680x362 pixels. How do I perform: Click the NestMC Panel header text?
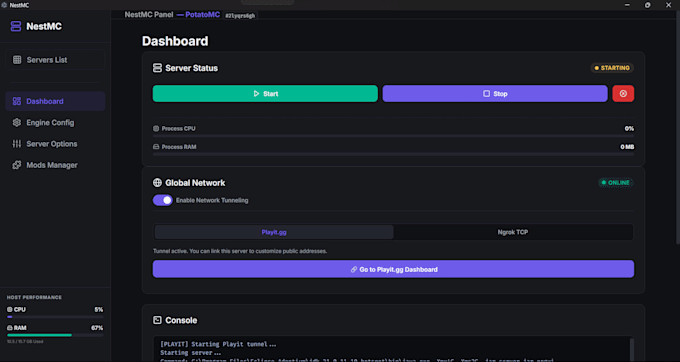[x=149, y=15]
